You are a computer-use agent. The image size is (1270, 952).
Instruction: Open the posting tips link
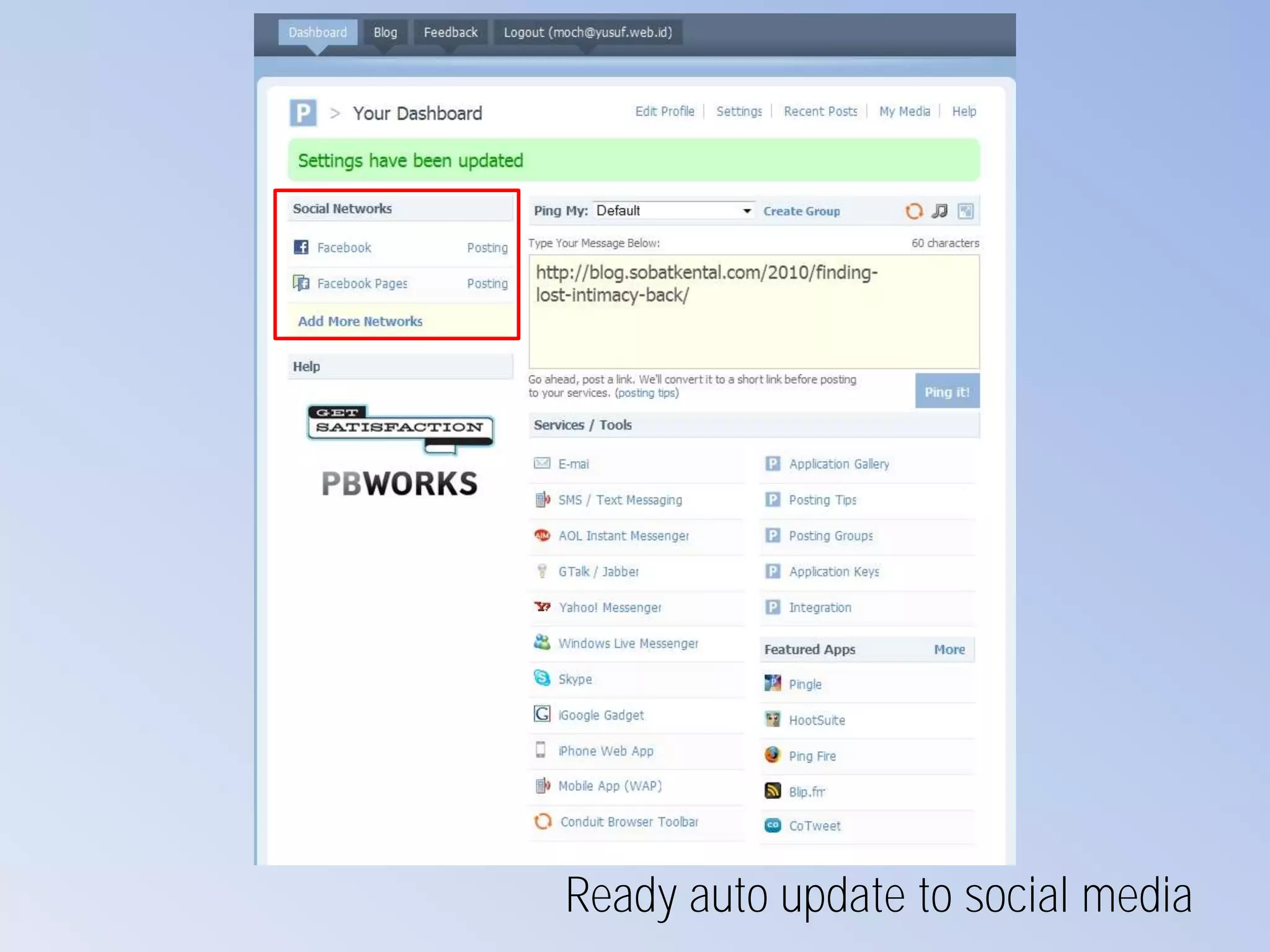(x=647, y=393)
